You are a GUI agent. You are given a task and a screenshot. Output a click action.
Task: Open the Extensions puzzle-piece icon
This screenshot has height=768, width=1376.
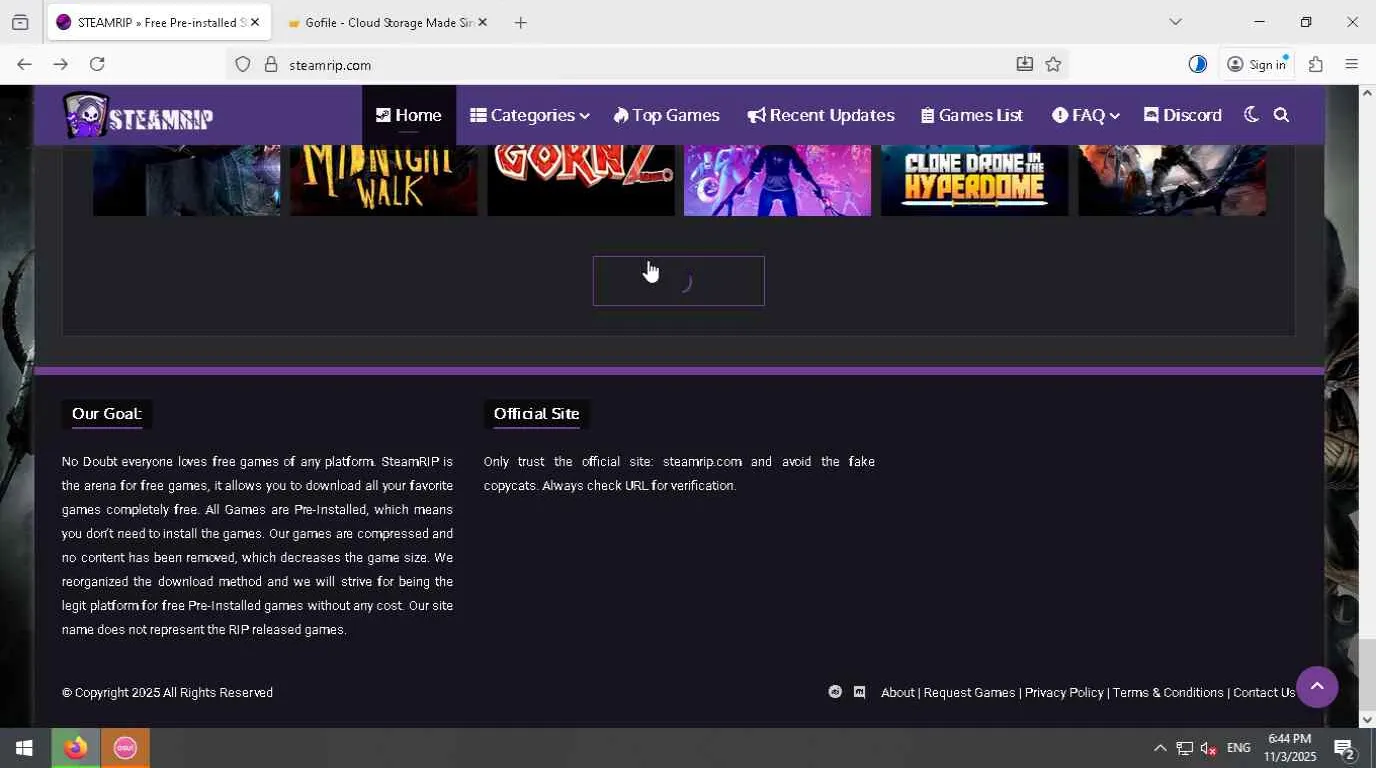click(x=1316, y=64)
